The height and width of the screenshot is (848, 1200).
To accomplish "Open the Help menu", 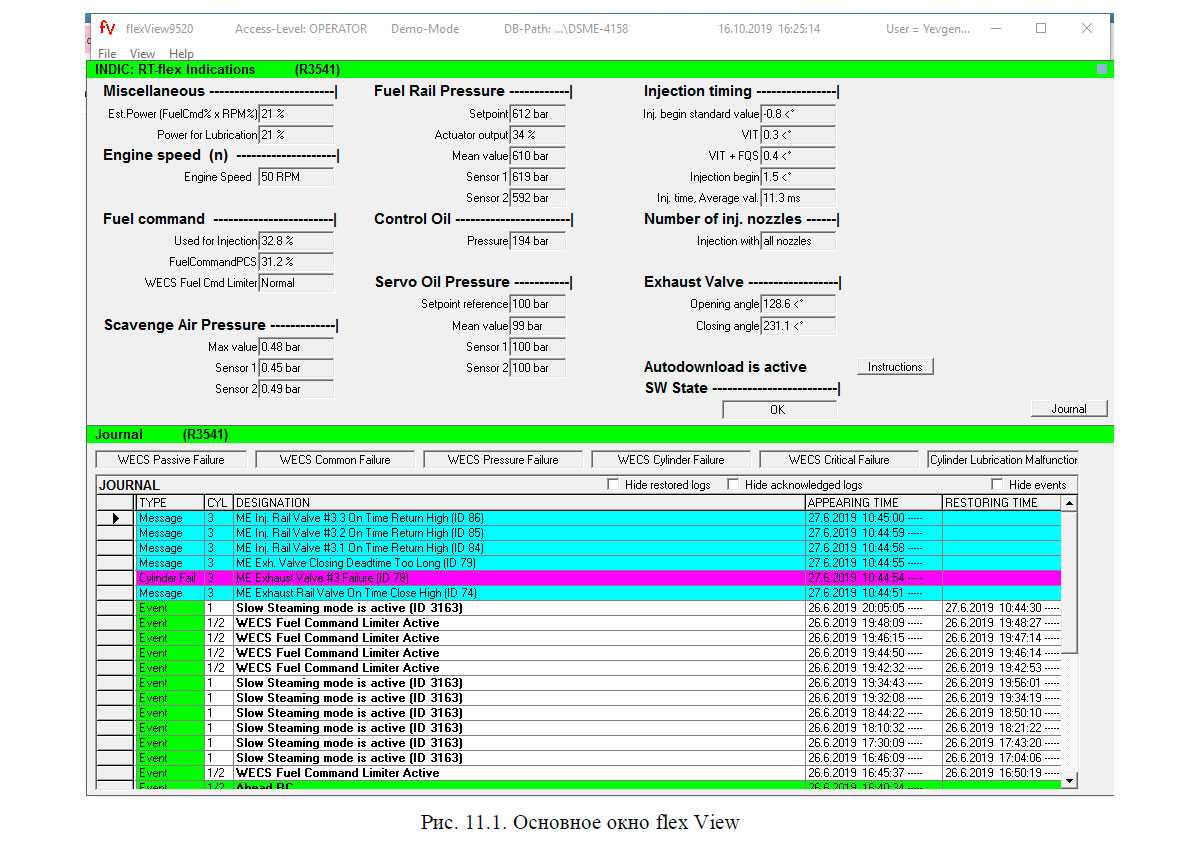I will click(181, 54).
